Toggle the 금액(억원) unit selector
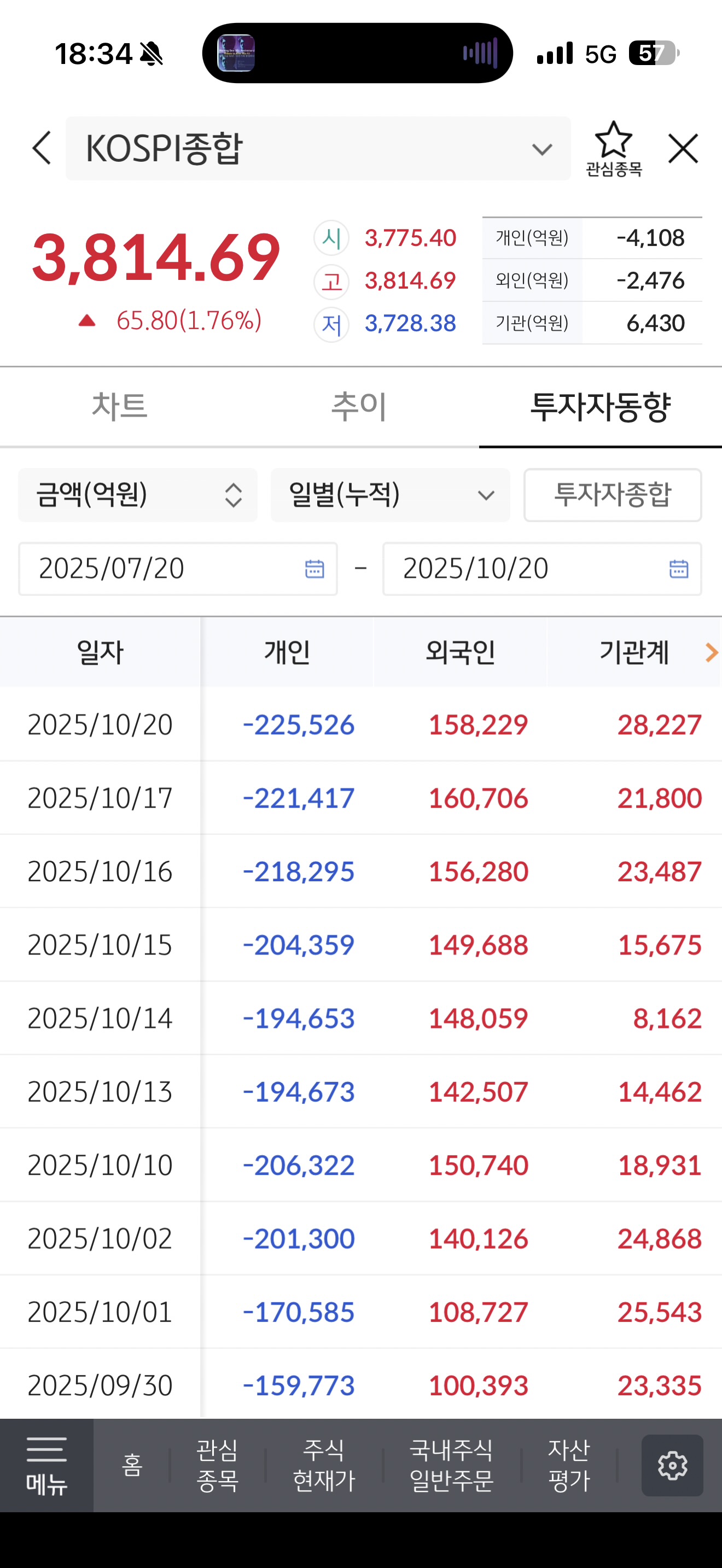Screen dimensions: 722x1568 (138, 495)
